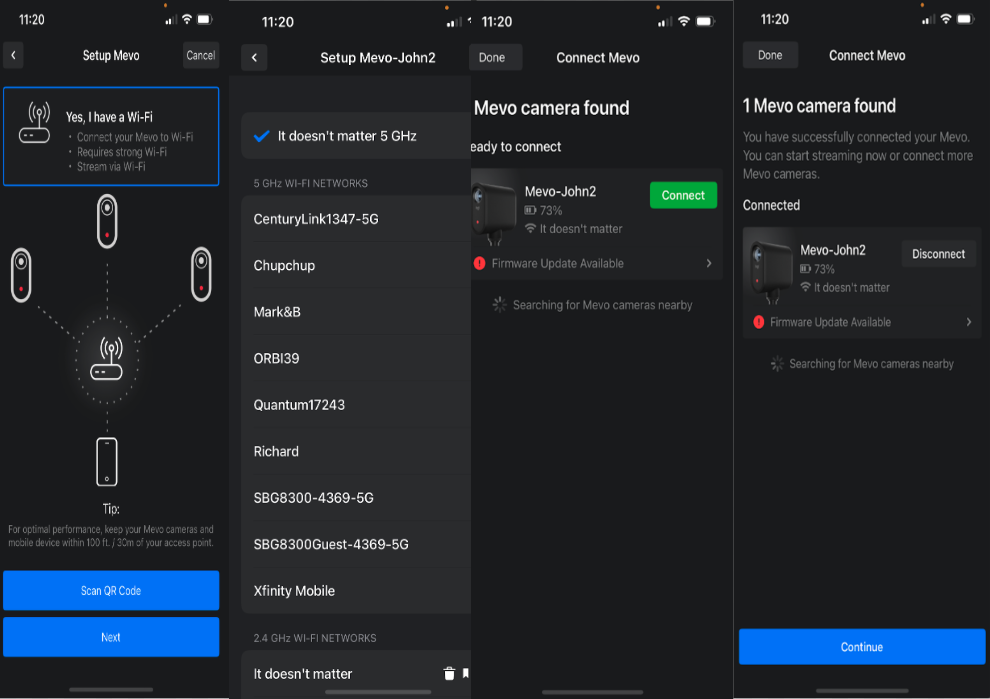Tap the Wi-Fi router icon in the option card
Image resolution: width=990 pixels, height=699 pixels.
pos(39,124)
